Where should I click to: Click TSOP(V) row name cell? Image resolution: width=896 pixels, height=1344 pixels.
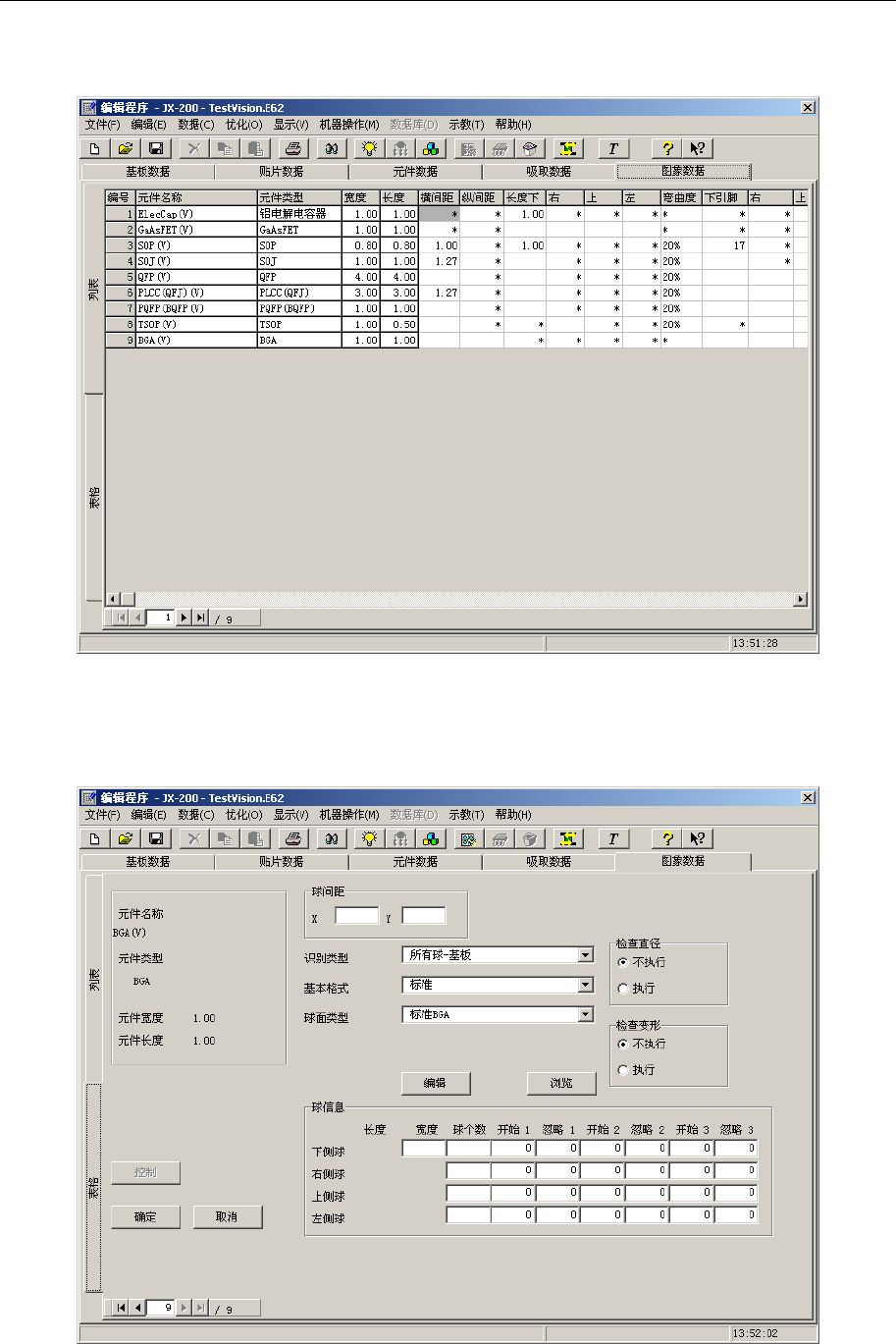[196, 324]
